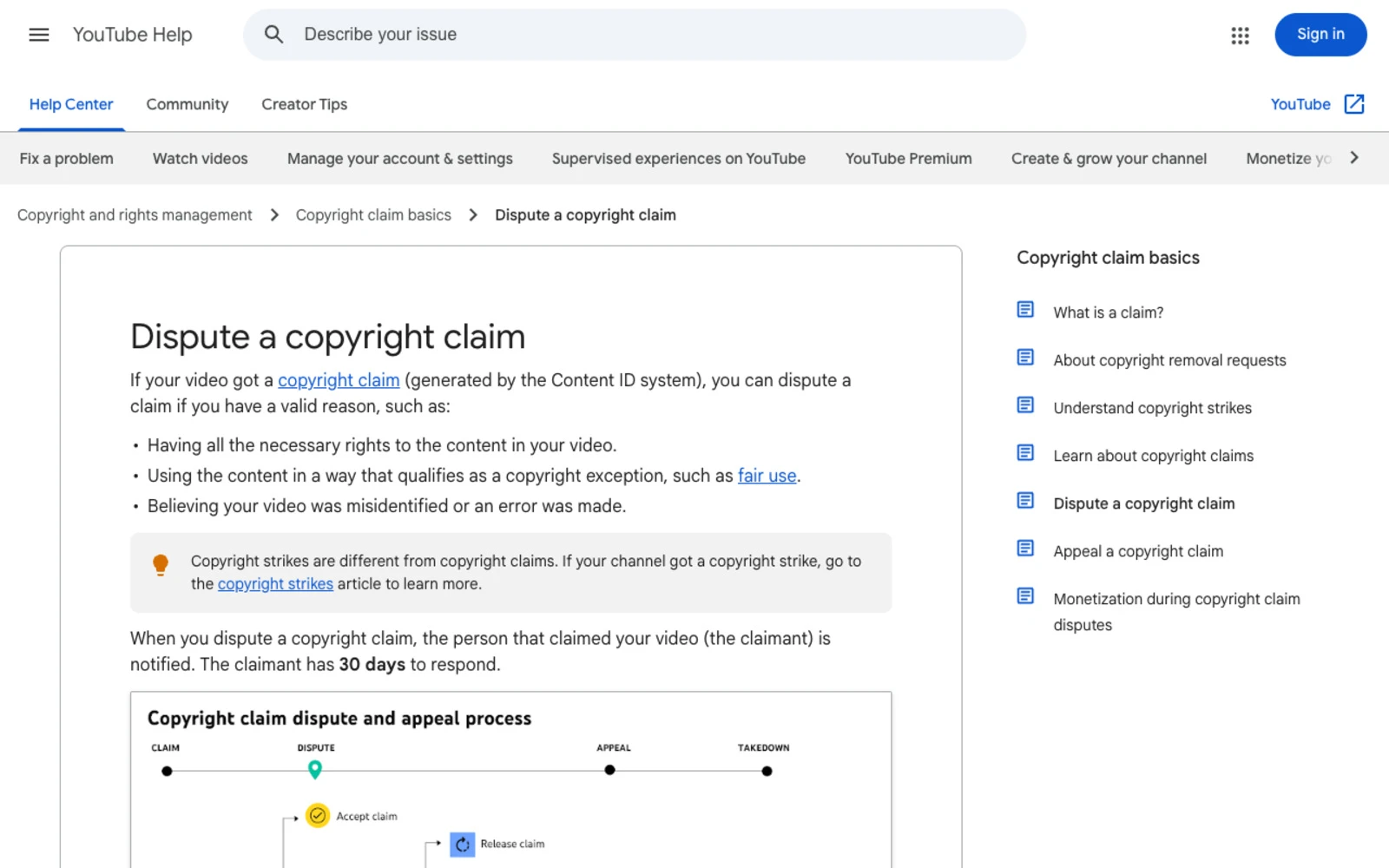Click the icon next to Understand copyright strikes
The width and height of the screenshot is (1389, 868).
(x=1025, y=405)
